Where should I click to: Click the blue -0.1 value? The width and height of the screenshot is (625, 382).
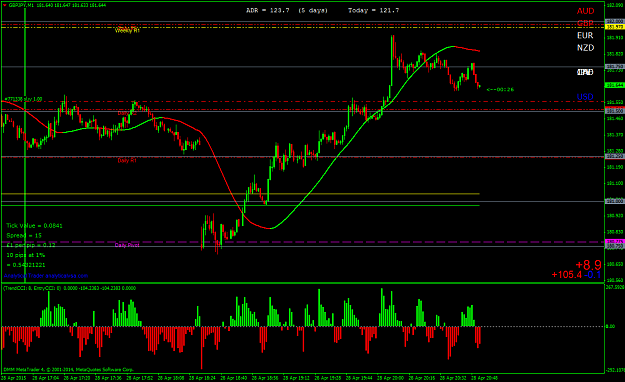593,275
